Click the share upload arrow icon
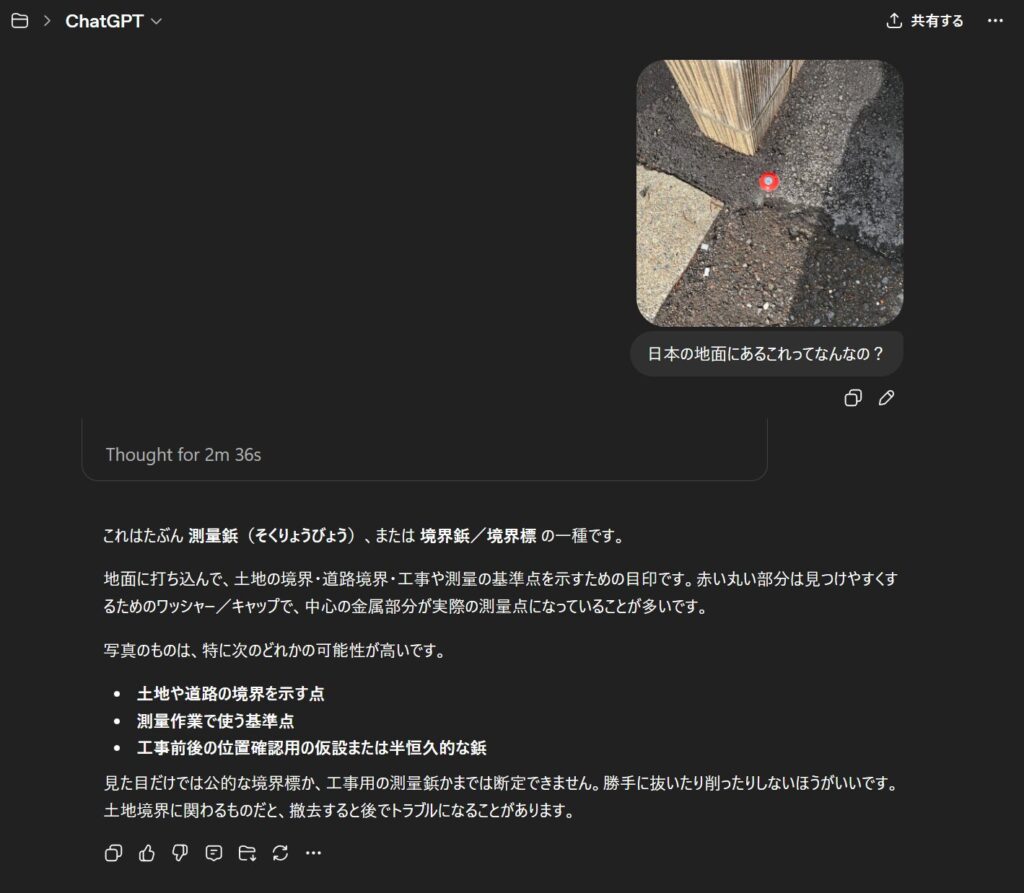Viewport: 1024px width, 893px height. tap(894, 21)
